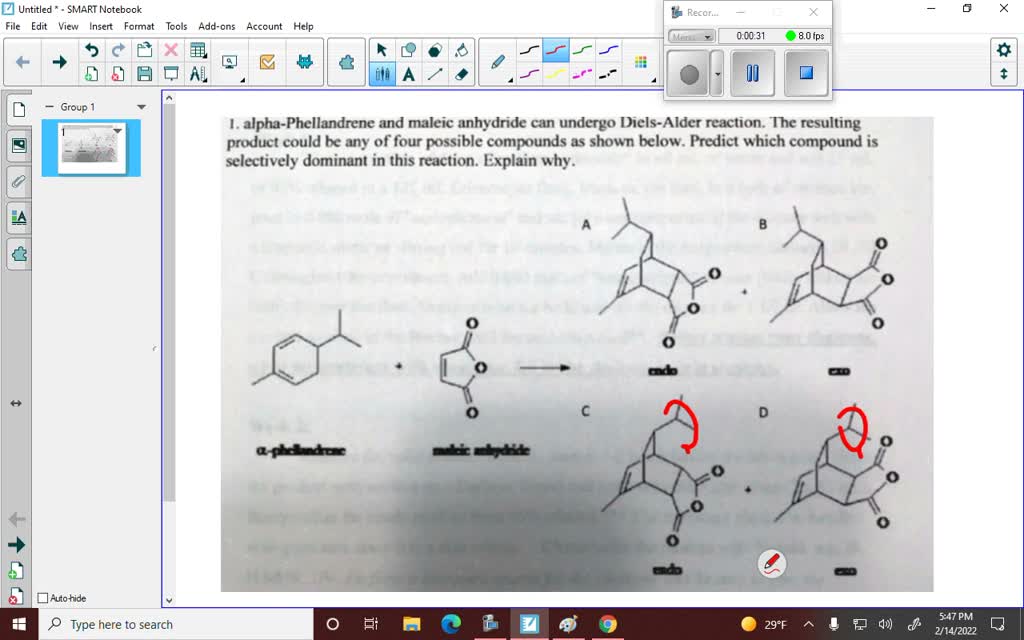The width and height of the screenshot is (1024, 640).
Task: Select the page 1 thumbnail
Action: click(90, 145)
